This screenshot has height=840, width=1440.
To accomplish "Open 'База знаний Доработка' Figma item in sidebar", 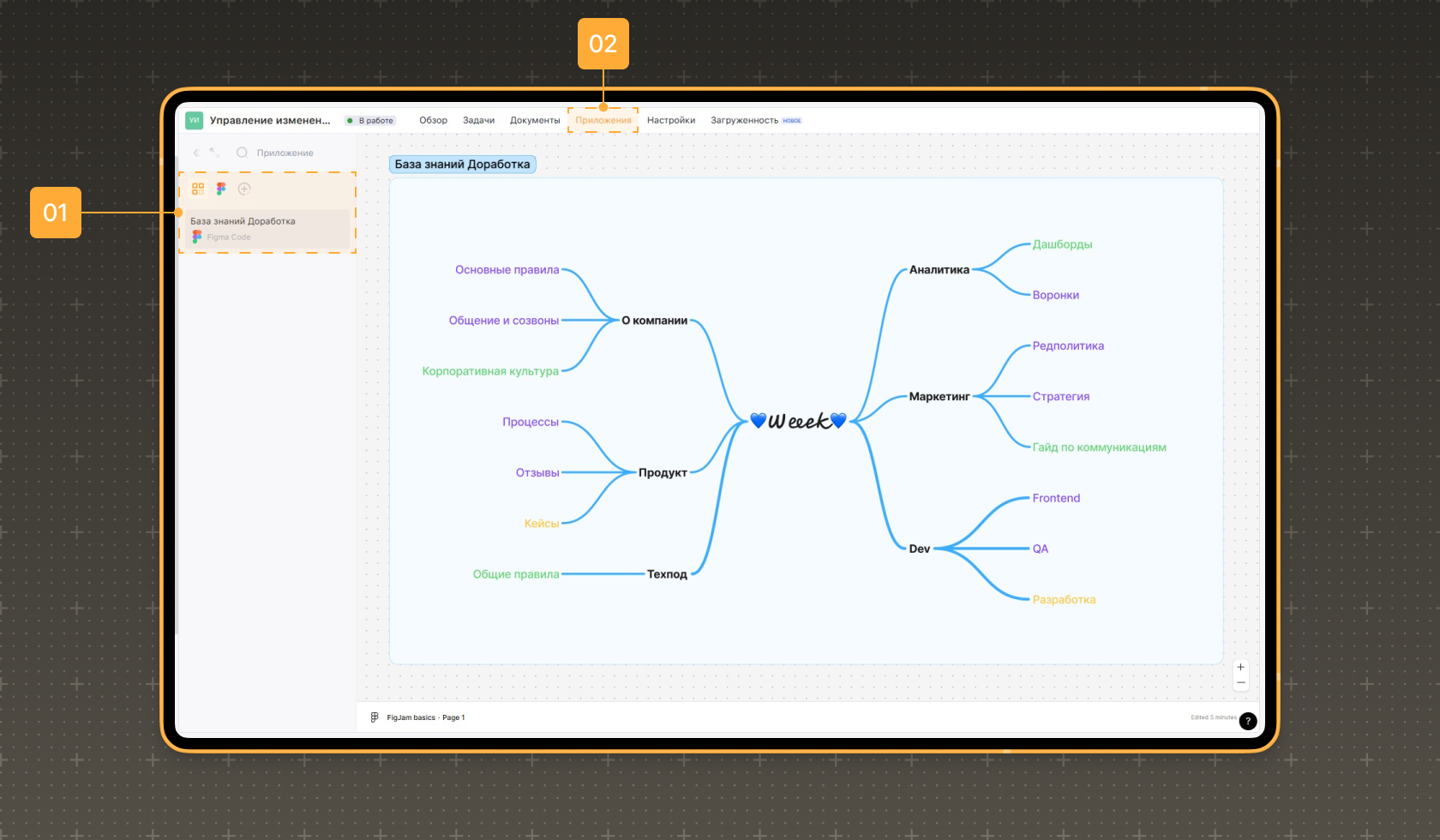I will 267,229.
